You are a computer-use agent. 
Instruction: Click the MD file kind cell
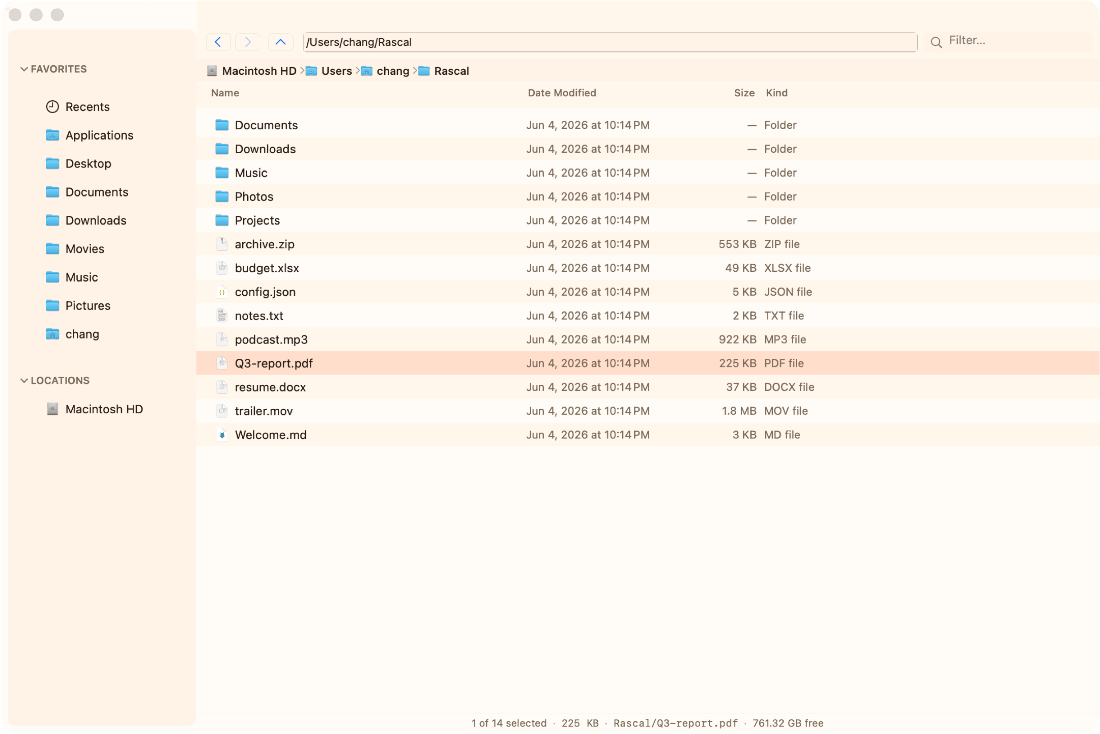point(782,435)
